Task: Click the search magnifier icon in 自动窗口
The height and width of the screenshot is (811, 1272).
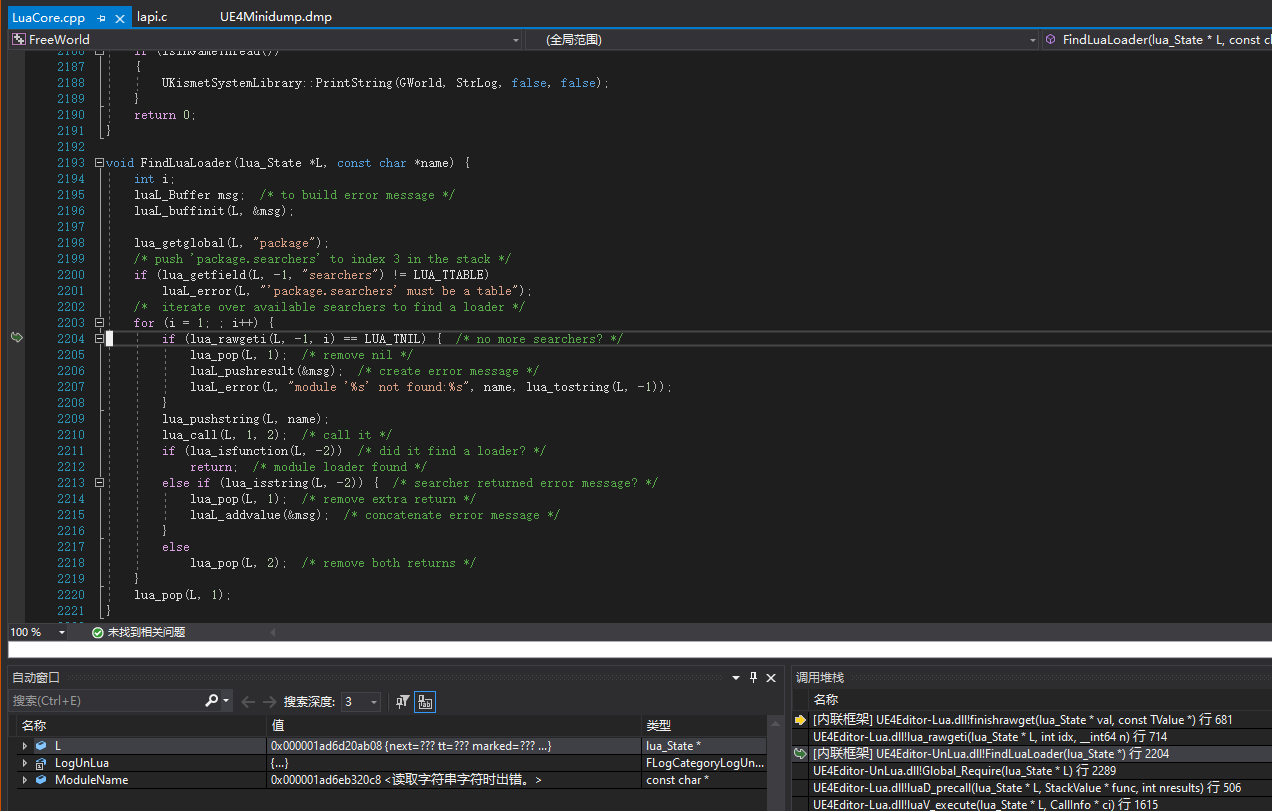Action: point(212,700)
